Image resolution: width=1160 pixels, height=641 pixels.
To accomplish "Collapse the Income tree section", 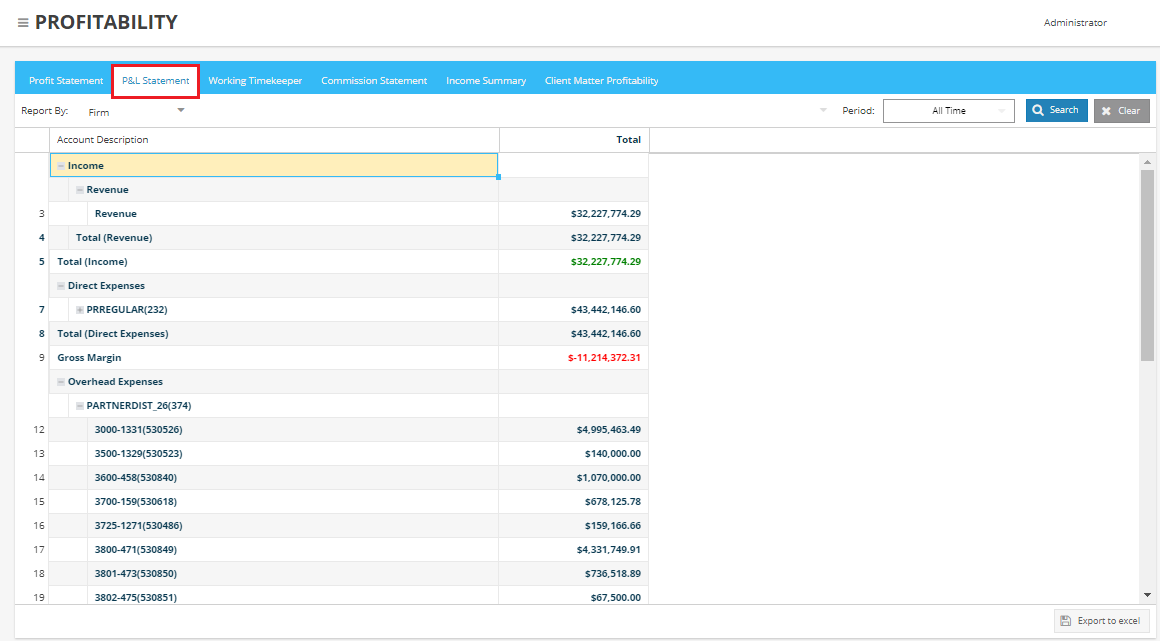I will click(x=62, y=166).
